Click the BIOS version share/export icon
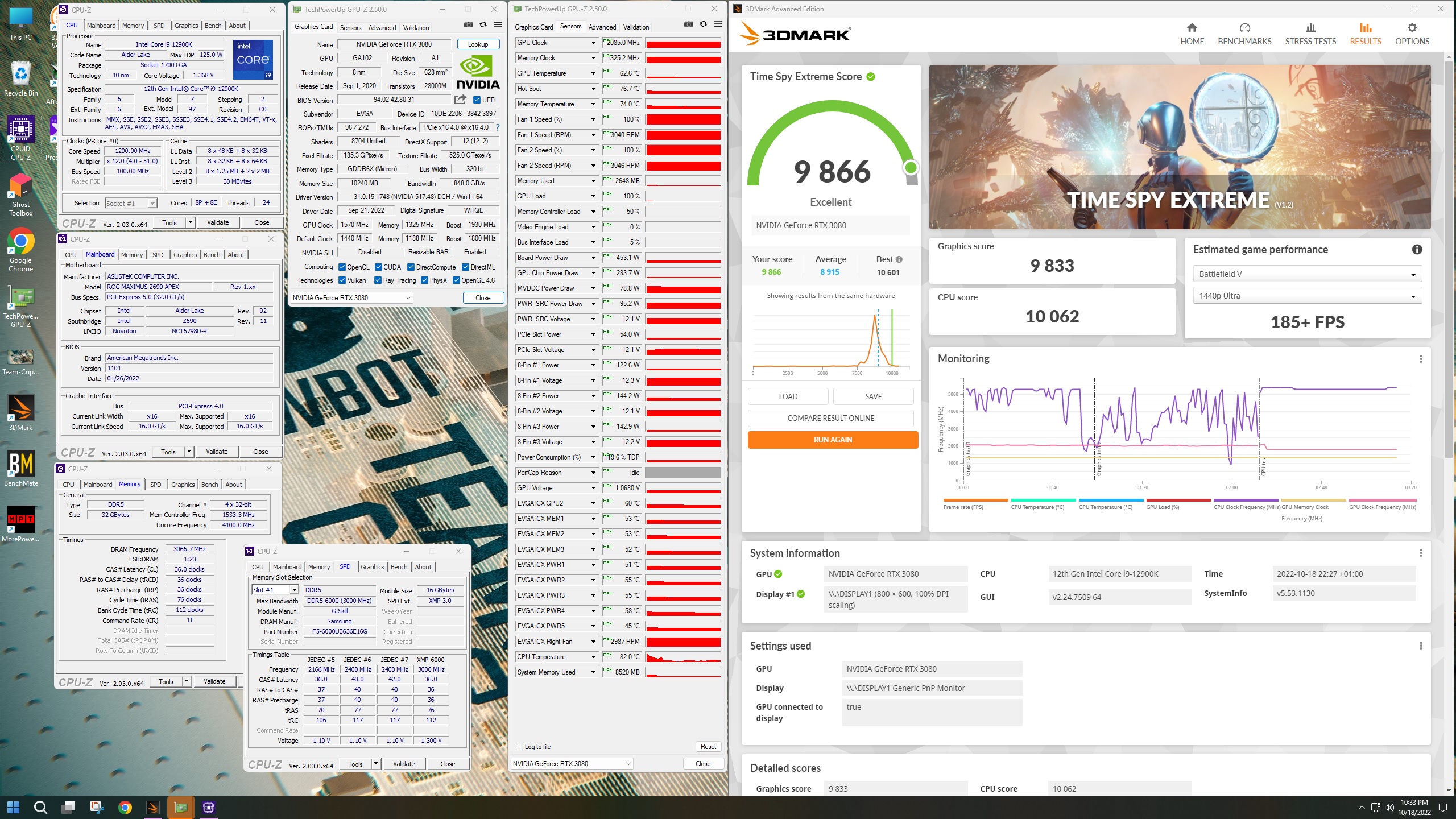 click(x=460, y=100)
